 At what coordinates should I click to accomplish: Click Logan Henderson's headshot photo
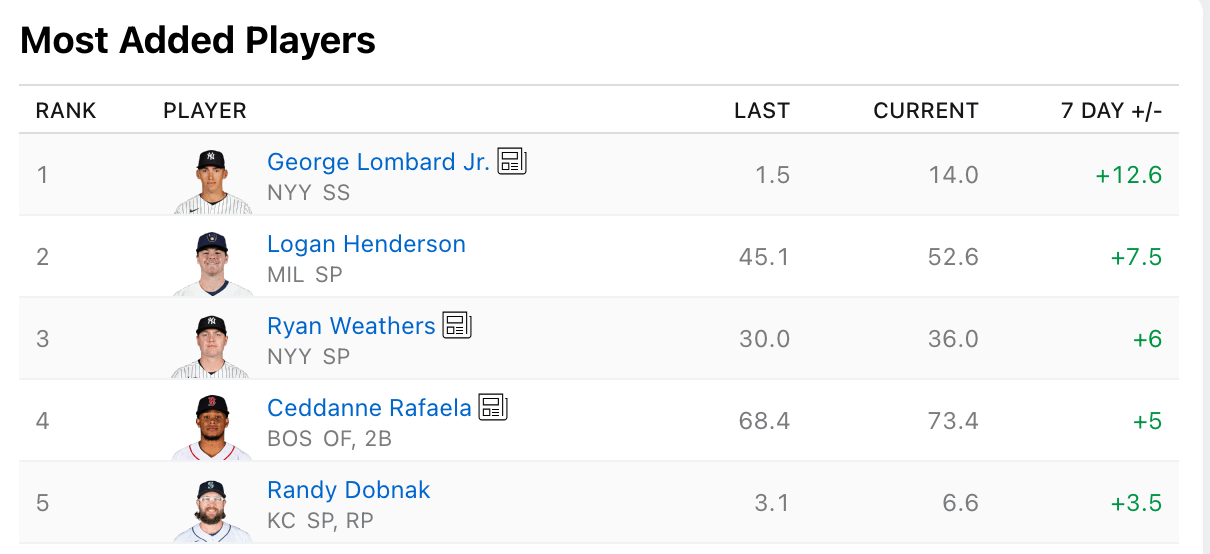tap(212, 263)
